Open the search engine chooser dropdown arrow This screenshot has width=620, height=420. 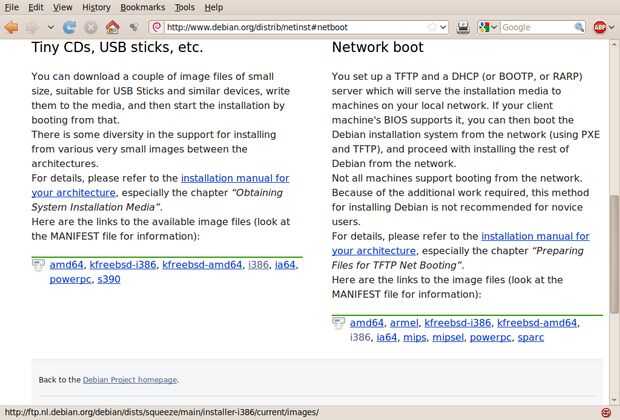[494, 27]
